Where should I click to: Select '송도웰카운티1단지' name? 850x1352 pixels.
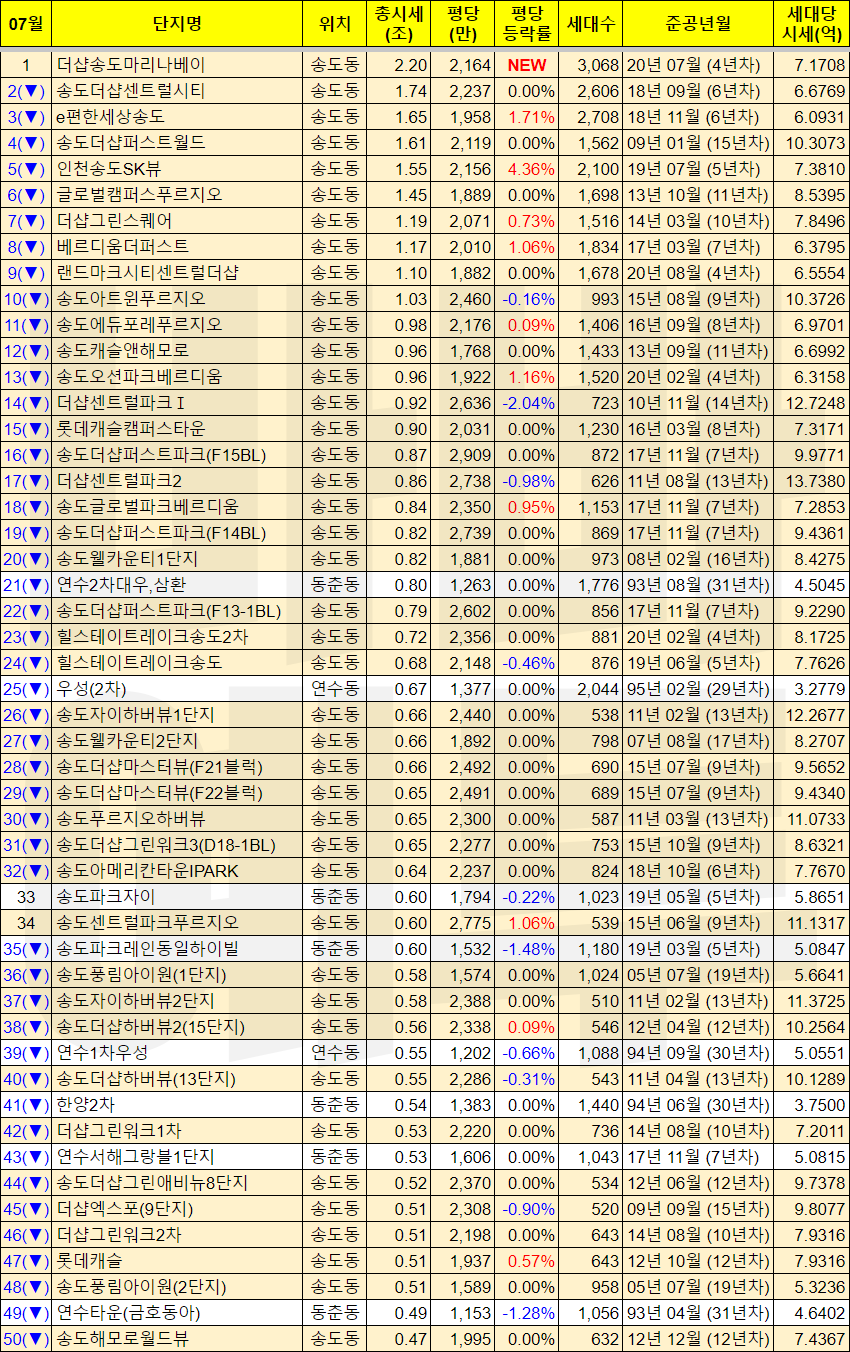(127, 559)
